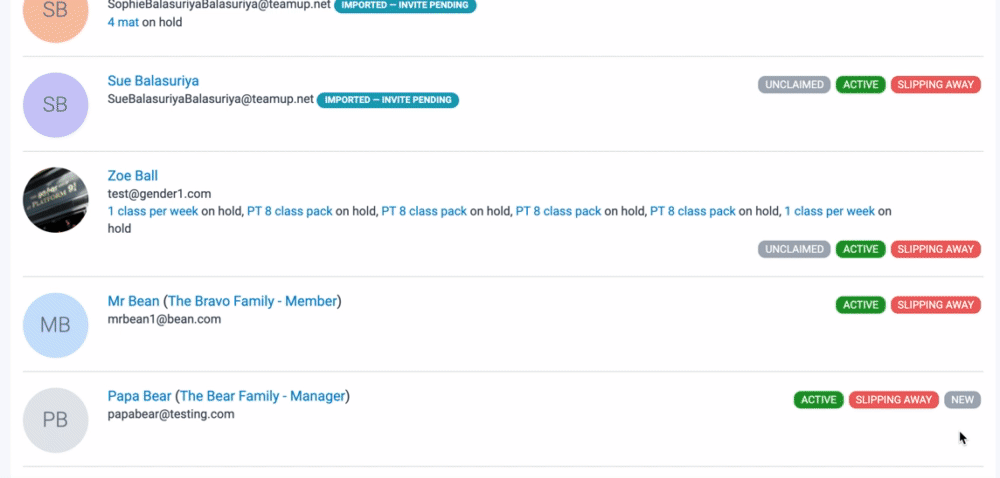Click Zoe Ball's first 1 class per week link
The image size is (1000, 478).
tap(153, 211)
